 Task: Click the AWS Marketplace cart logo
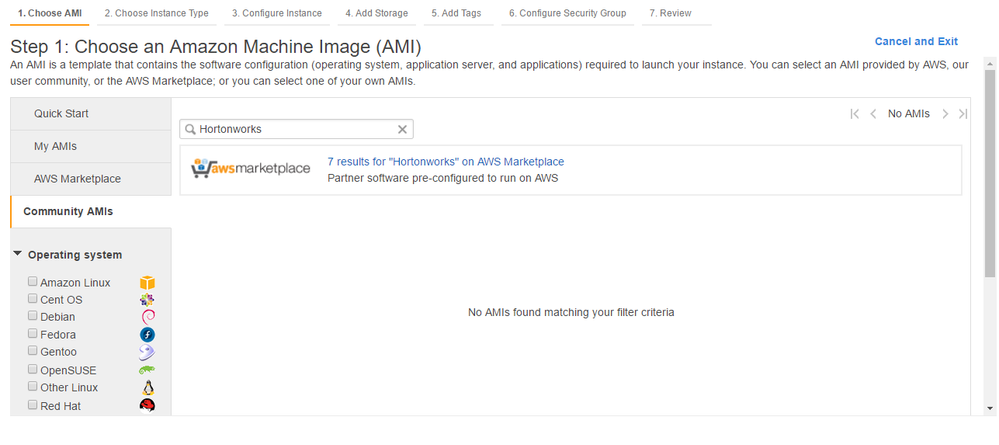(251, 169)
